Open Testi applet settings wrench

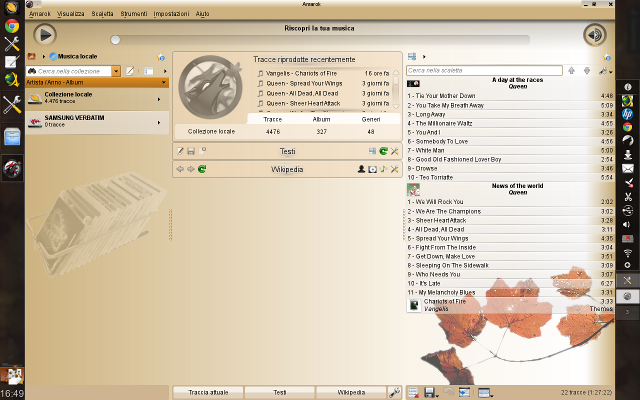click(x=394, y=151)
